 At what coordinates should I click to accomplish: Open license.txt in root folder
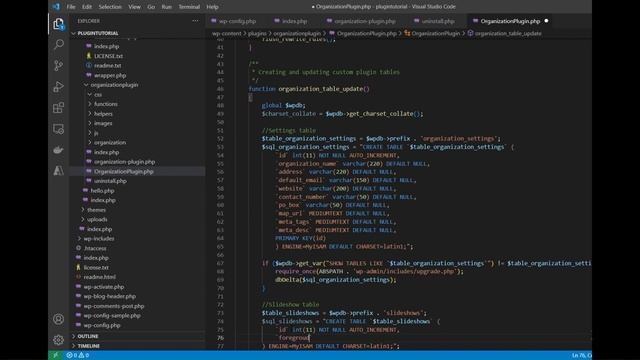tap(96, 267)
